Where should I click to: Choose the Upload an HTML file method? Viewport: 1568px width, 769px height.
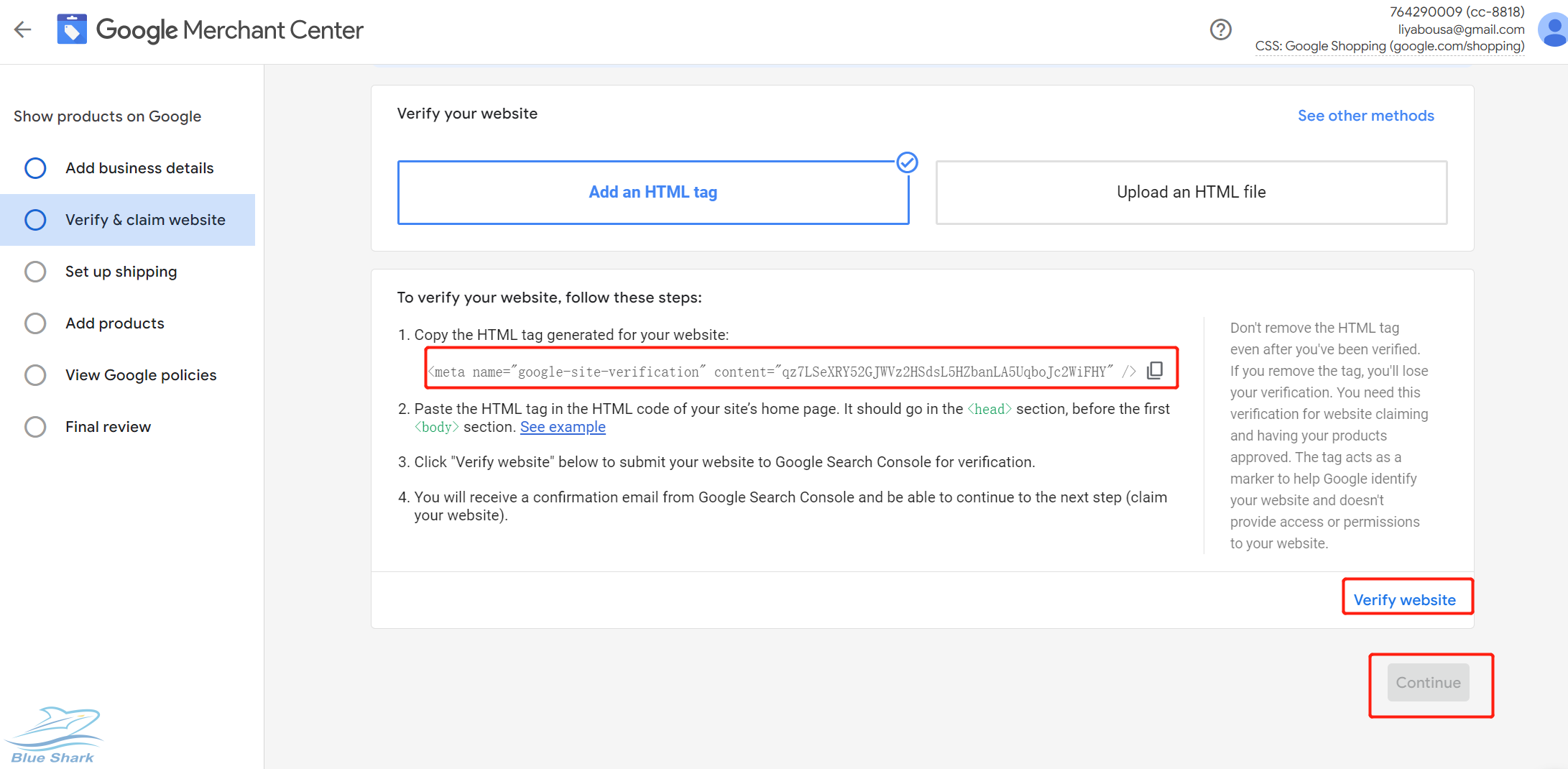[x=1191, y=193]
